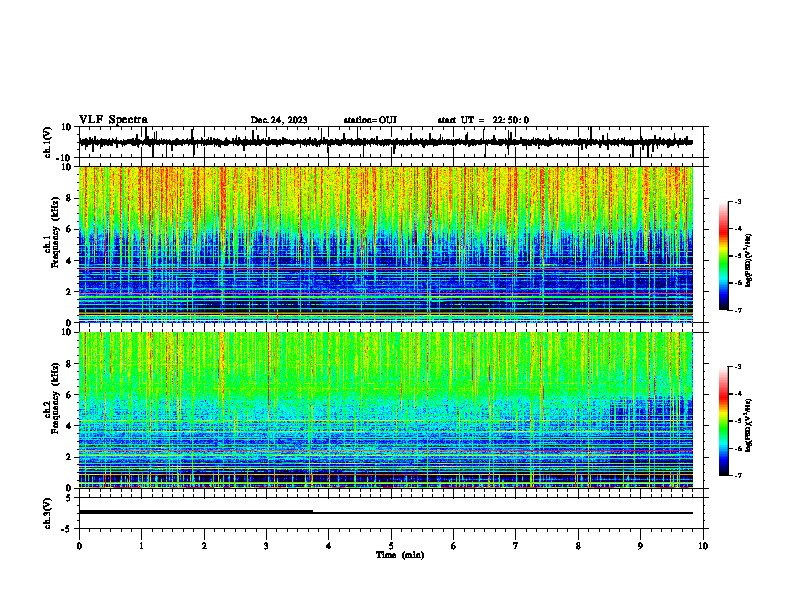Viewport: 792px width, 612px height.
Task: Click the ch.1 colorbar "log(PSD)" units label
Action: 749,260
